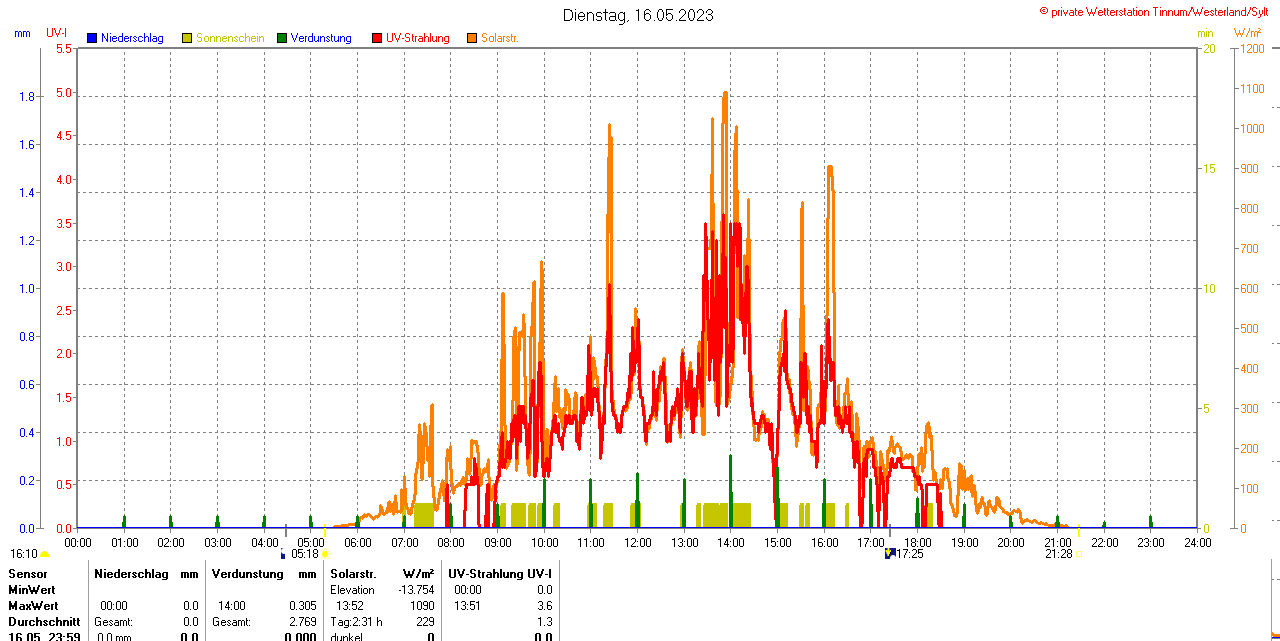
Task: Toggle the Verdunstung series label
Action: coord(320,38)
